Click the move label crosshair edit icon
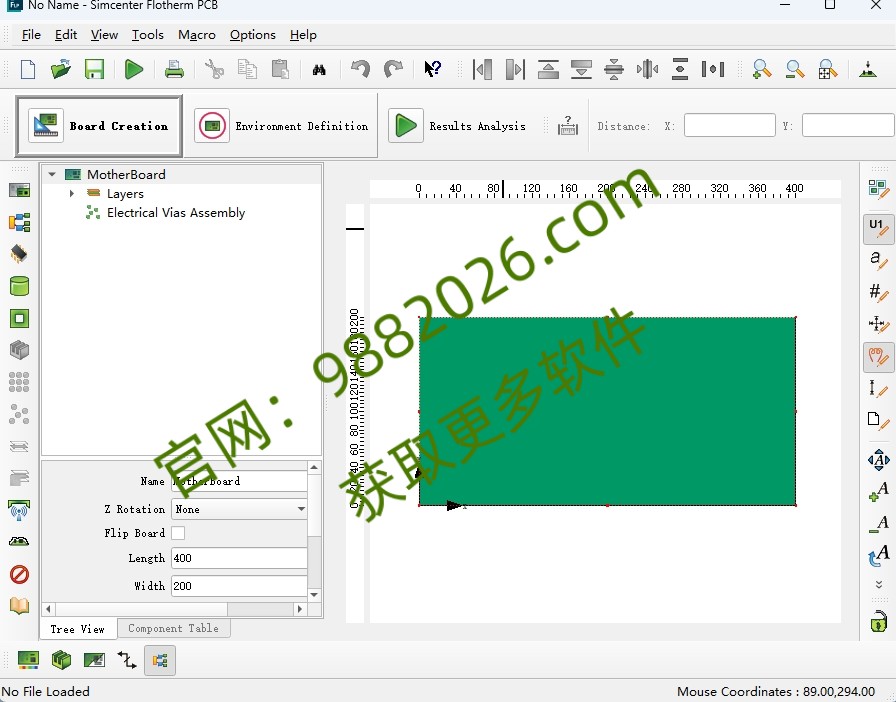The height and width of the screenshot is (702, 896). tap(878, 325)
